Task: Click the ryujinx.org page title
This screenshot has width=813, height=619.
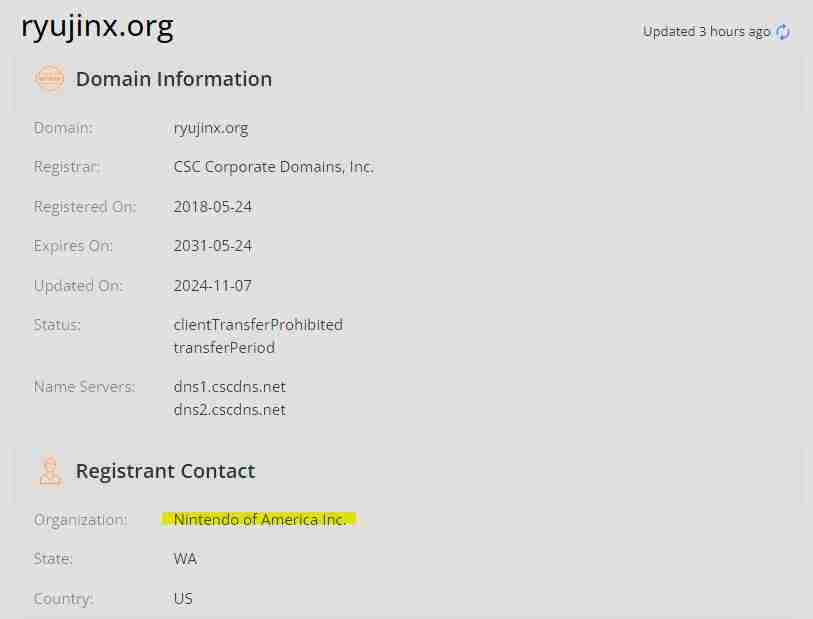Action: pyautogui.click(x=97, y=26)
